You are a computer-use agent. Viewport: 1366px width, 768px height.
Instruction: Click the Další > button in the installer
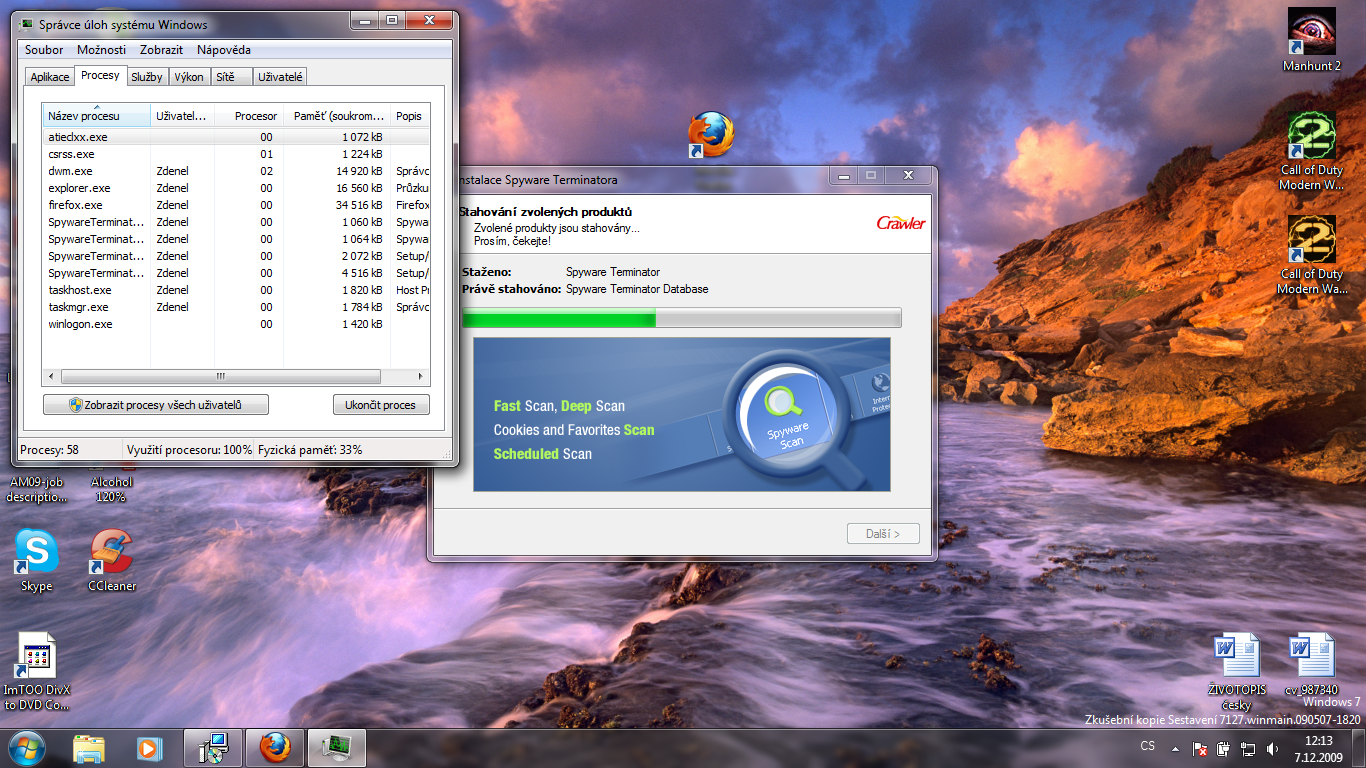tap(883, 534)
